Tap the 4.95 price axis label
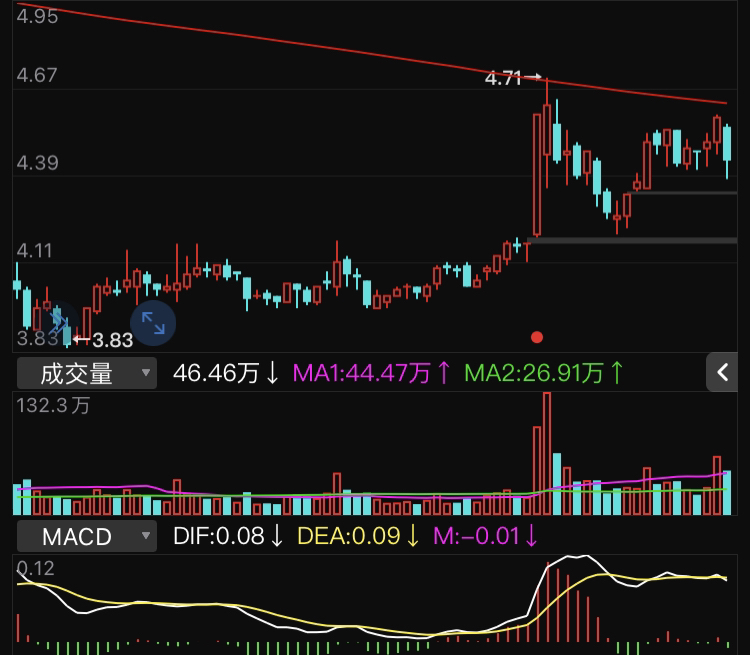 [x=37, y=16]
